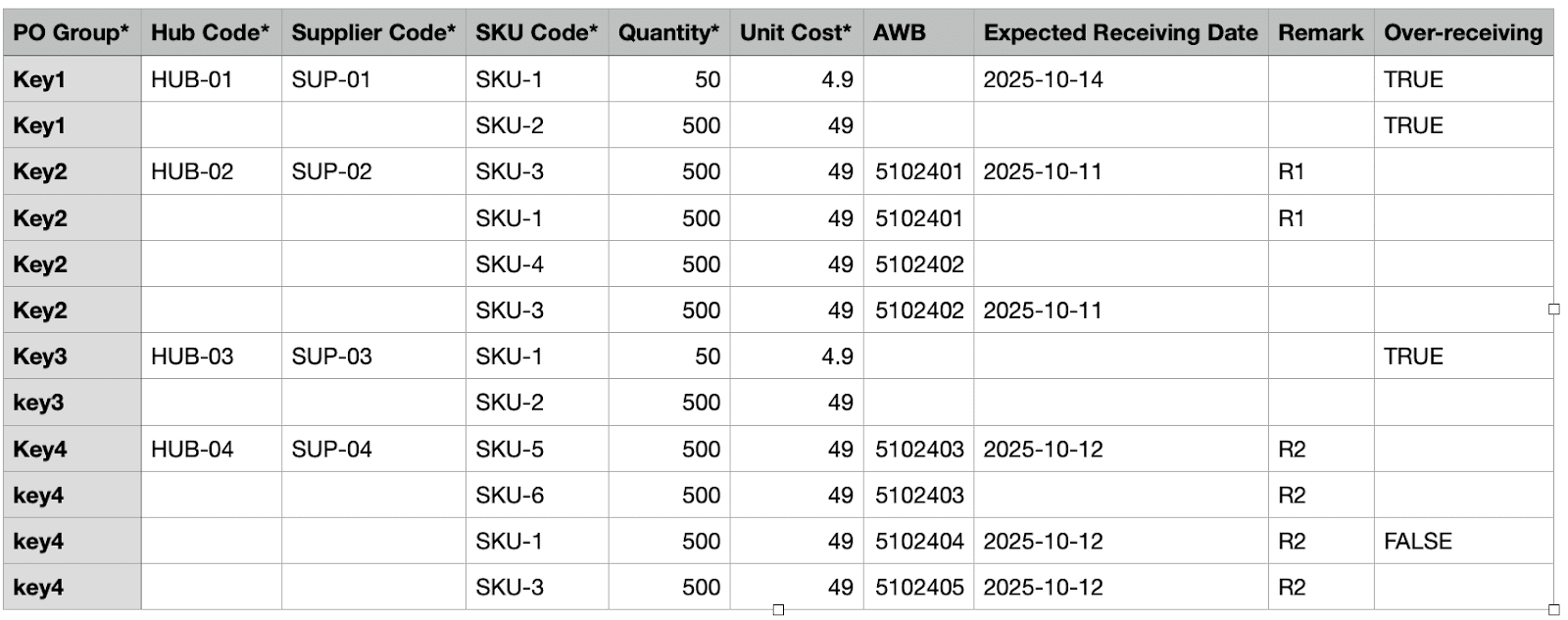This screenshot has width=1568, height=620.
Task: Select the Hub Code* header cell
Action: tap(210, 32)
